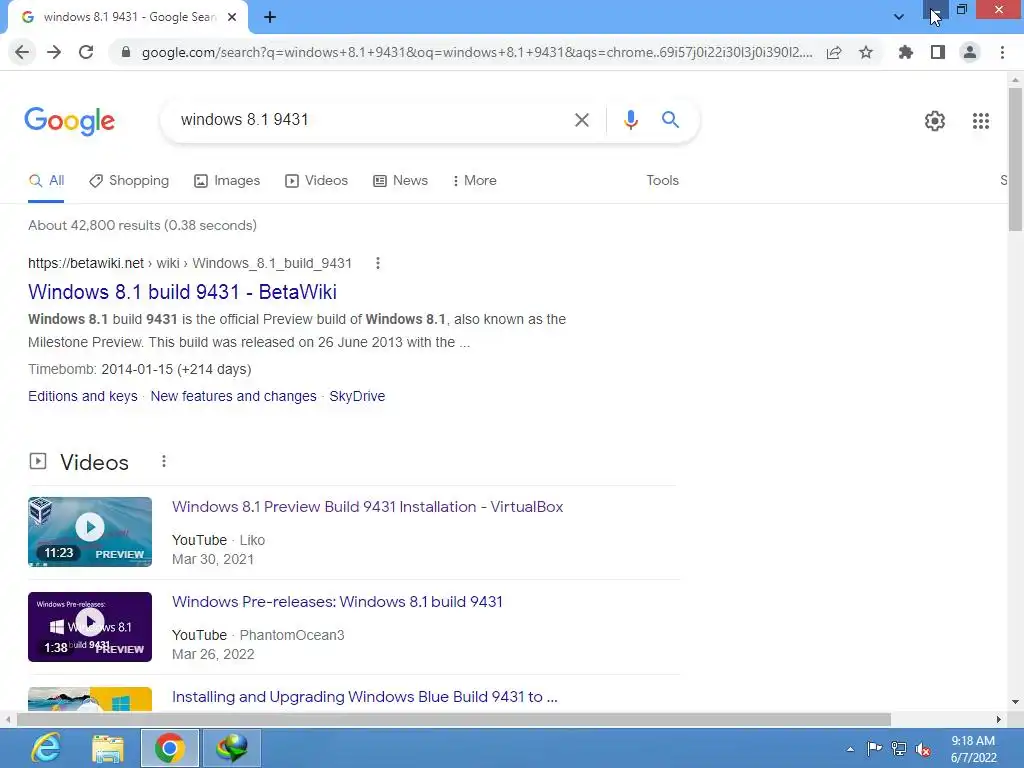The image size is (1024, 768).
Task: Show hidden system tray icons
Action: [x=850, y=749]
